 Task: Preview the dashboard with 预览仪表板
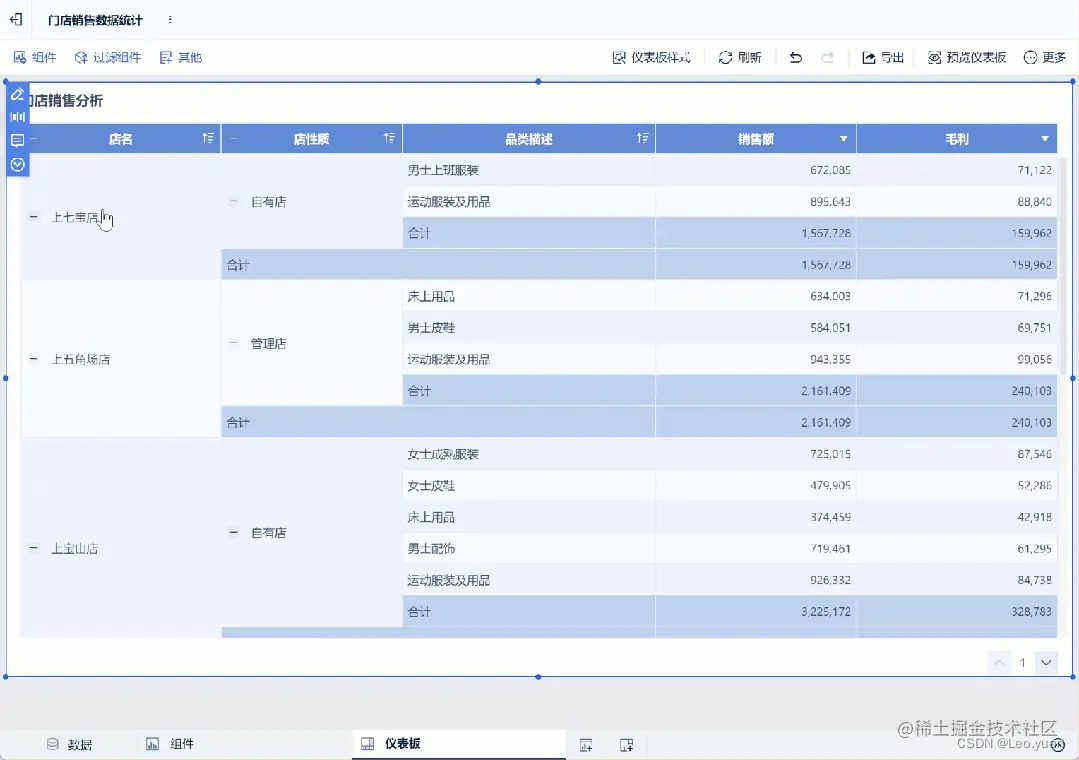[x=969, y=57]
